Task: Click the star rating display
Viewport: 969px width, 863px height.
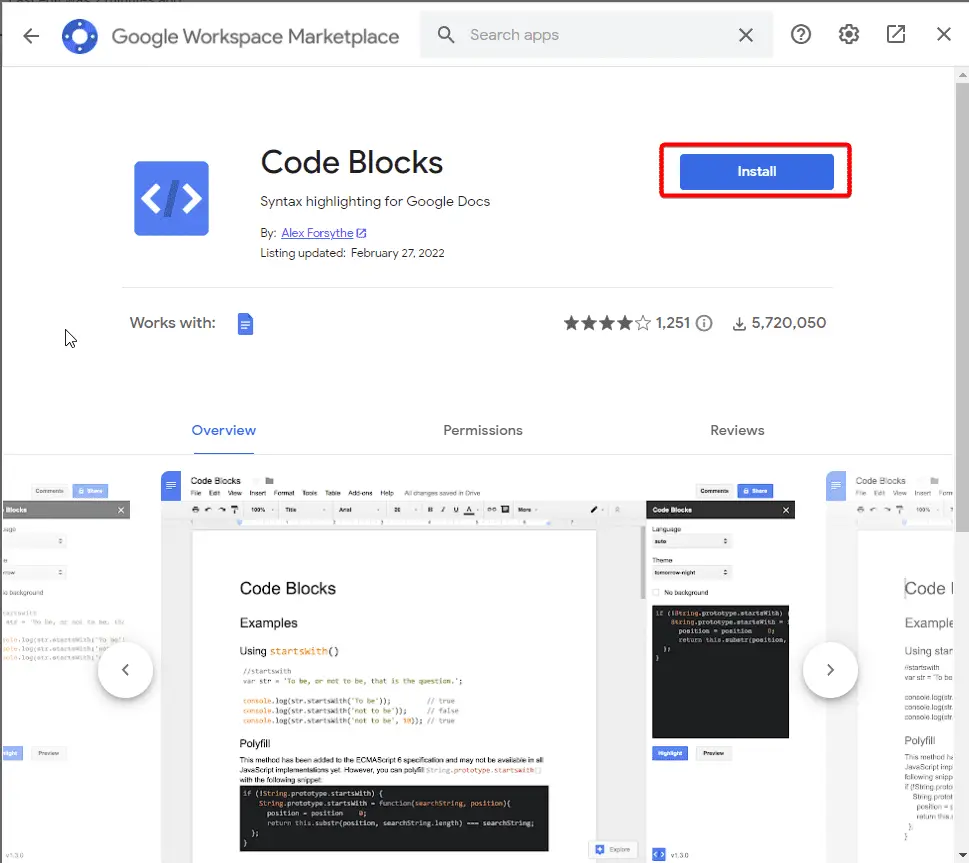Action: (607, 323)
